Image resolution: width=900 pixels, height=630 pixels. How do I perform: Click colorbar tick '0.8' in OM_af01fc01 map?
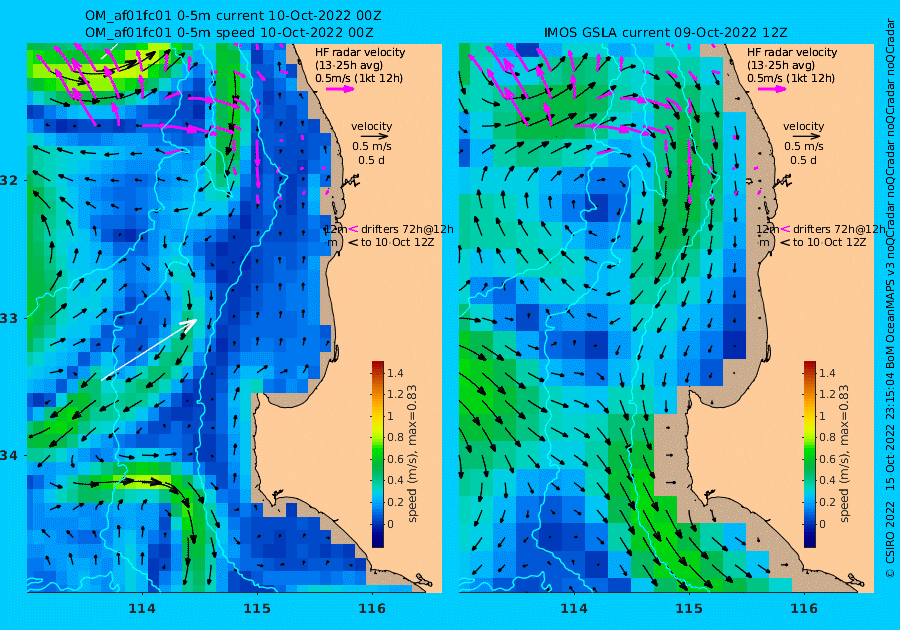point(395,437)
